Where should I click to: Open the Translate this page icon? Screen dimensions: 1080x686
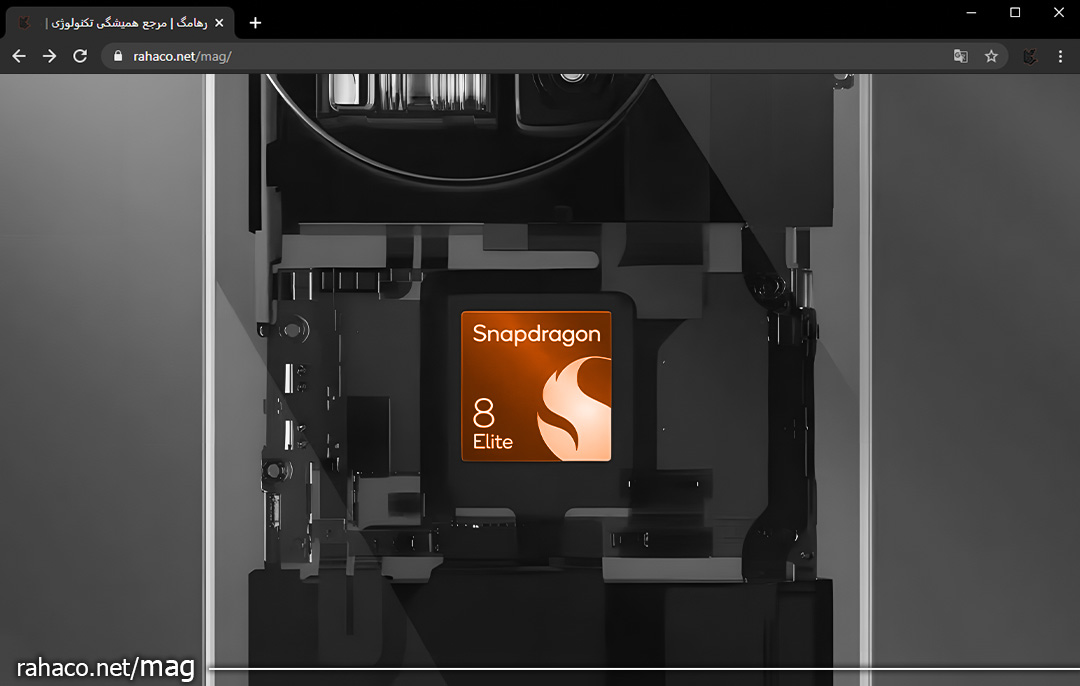960,56
